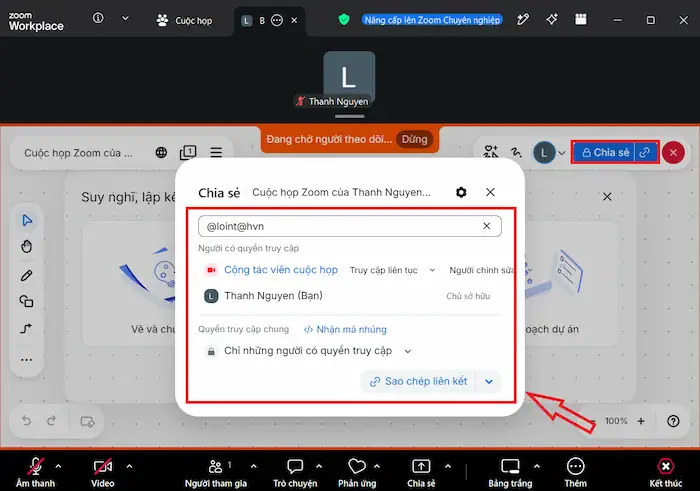
Task: Select the Thanh Nguyen participant tile
Action: 349,79
